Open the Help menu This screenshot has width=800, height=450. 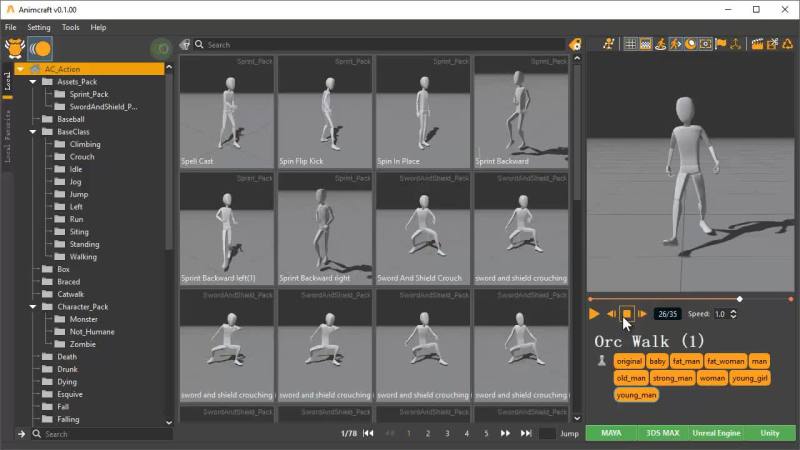[98, 28]
